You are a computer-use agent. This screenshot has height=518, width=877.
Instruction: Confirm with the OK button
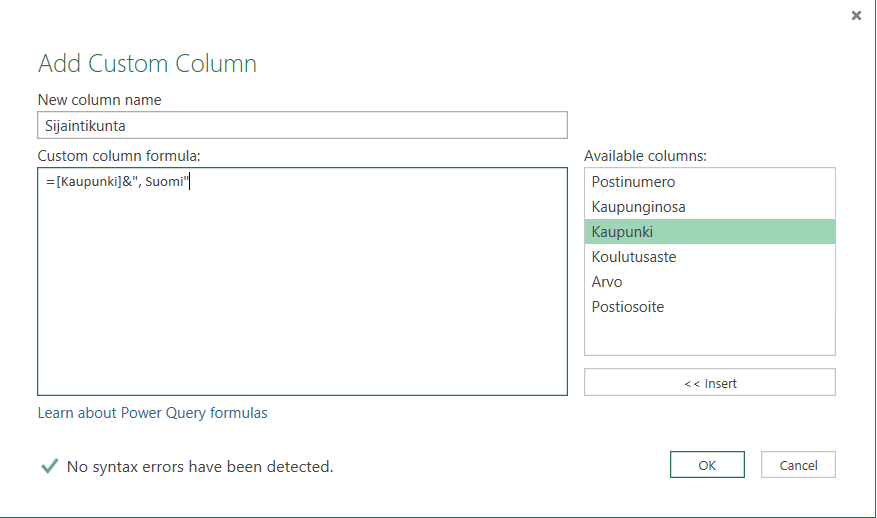coord(707,465)
